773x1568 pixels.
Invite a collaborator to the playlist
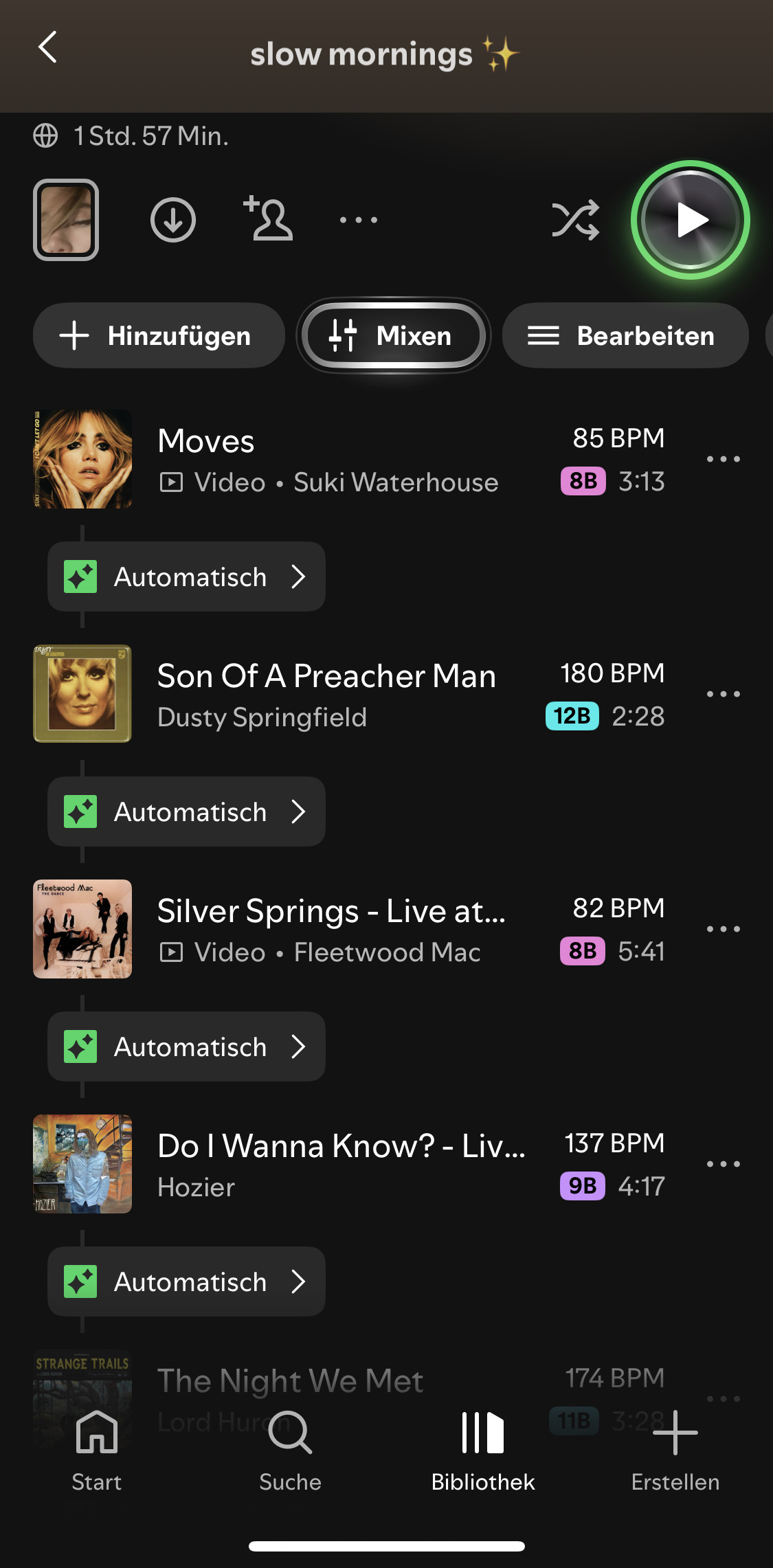pos(268,219)
